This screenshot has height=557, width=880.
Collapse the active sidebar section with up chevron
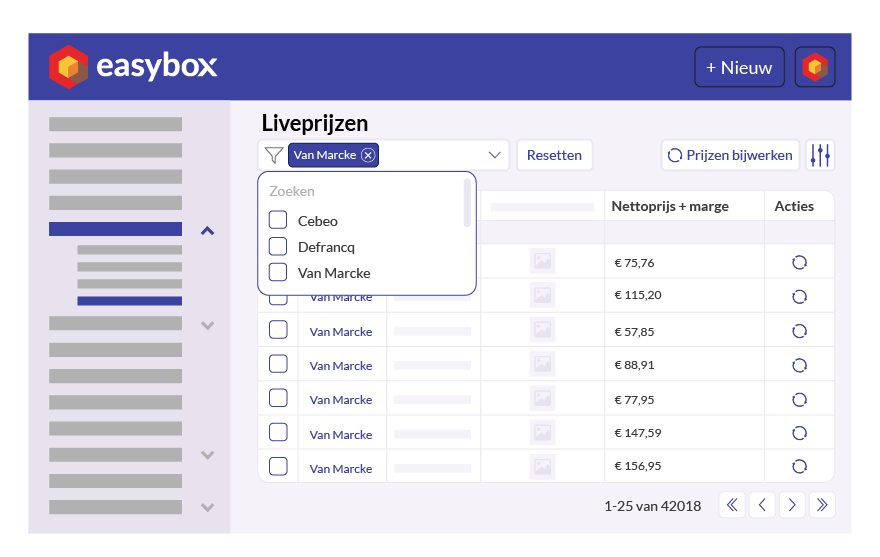[x=208, y=230]
